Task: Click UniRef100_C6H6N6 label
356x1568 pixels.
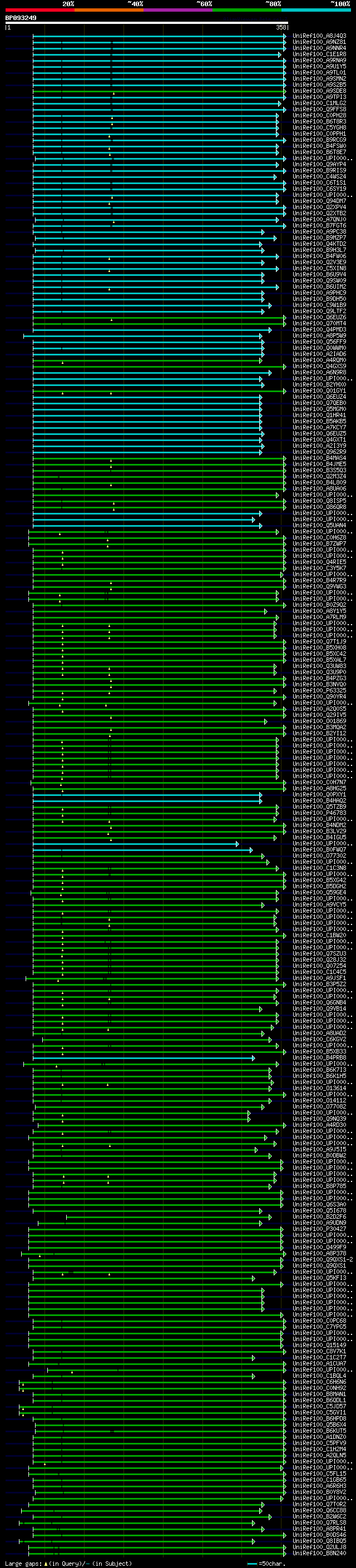Action: tap(319, 1382)
